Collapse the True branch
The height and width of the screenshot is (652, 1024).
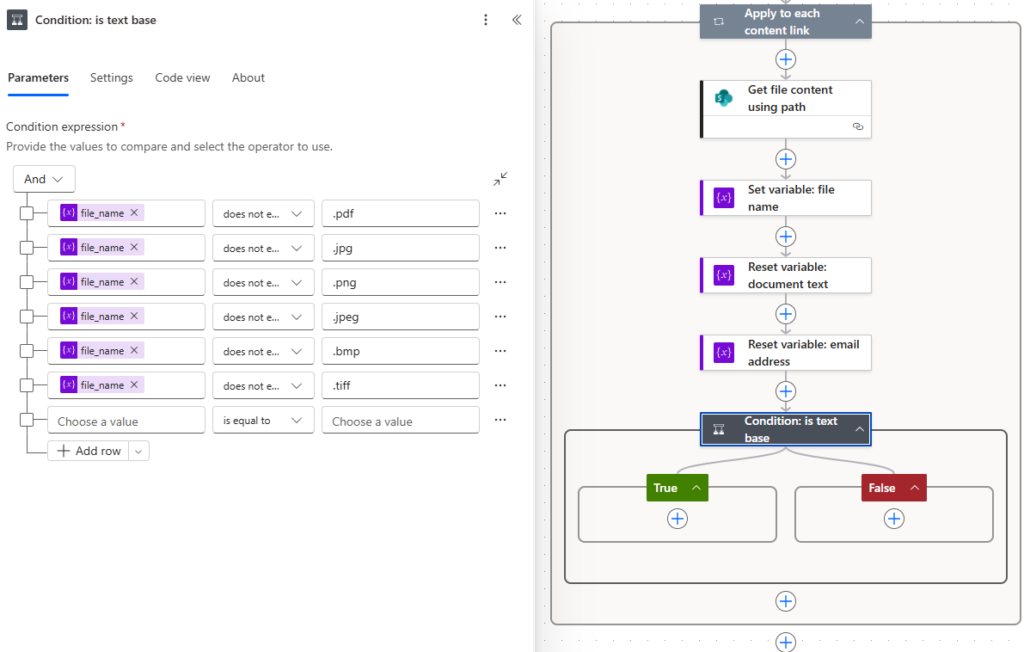[x=696, y=488]
